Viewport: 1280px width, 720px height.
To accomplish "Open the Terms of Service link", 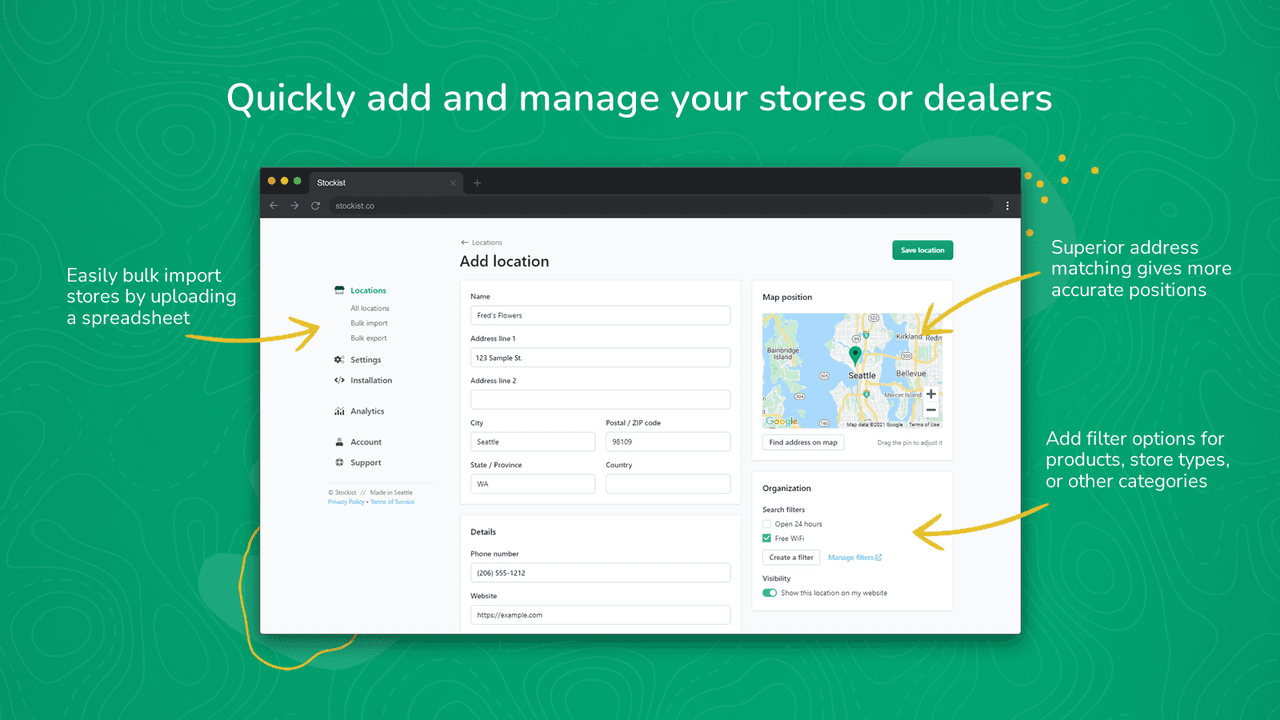I will click(x=392, y=502).
